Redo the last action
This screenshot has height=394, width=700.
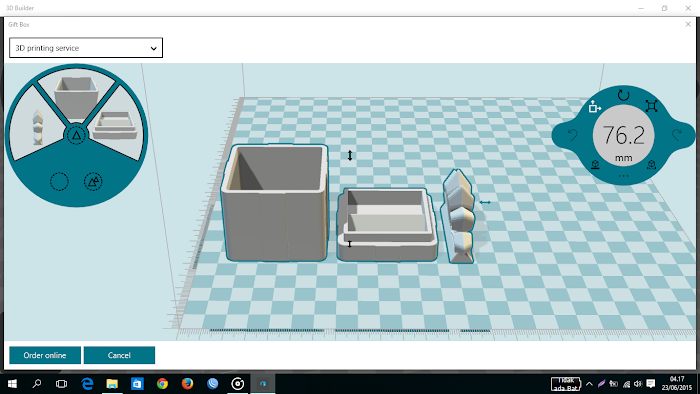point(677,134)
